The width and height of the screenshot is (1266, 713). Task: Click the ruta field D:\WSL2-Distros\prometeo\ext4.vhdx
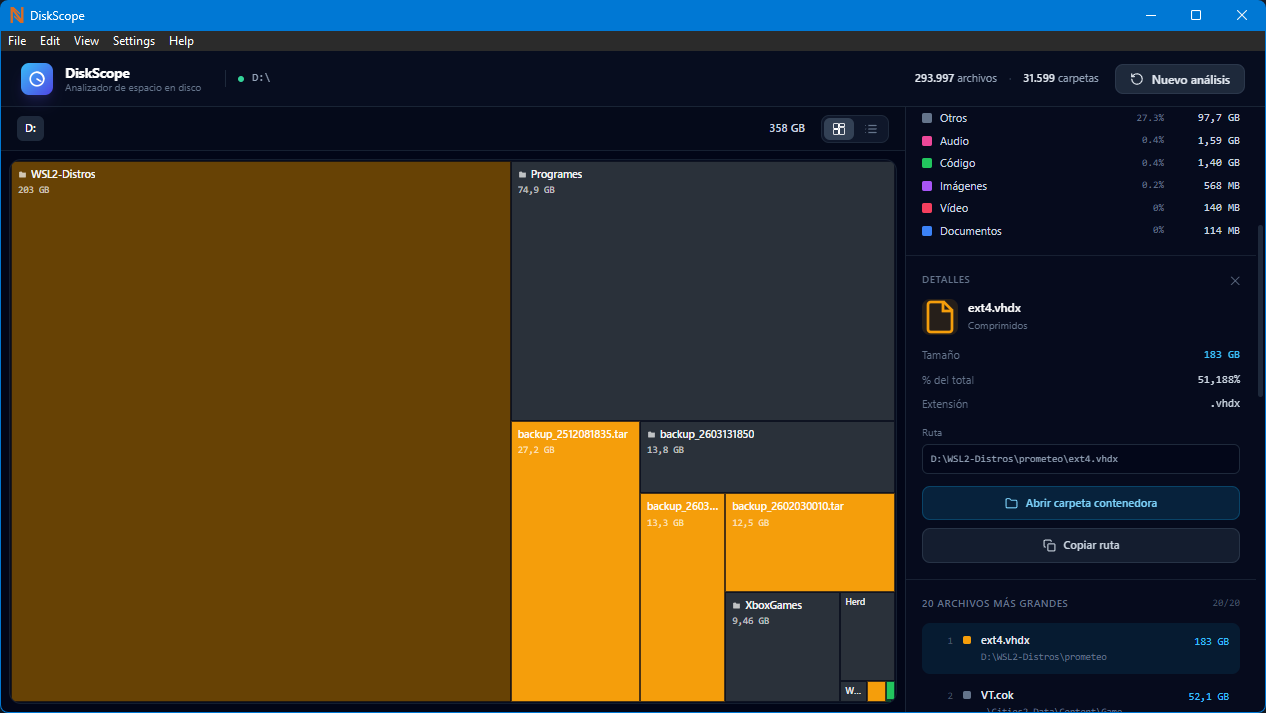click(x=1081, y=459)
